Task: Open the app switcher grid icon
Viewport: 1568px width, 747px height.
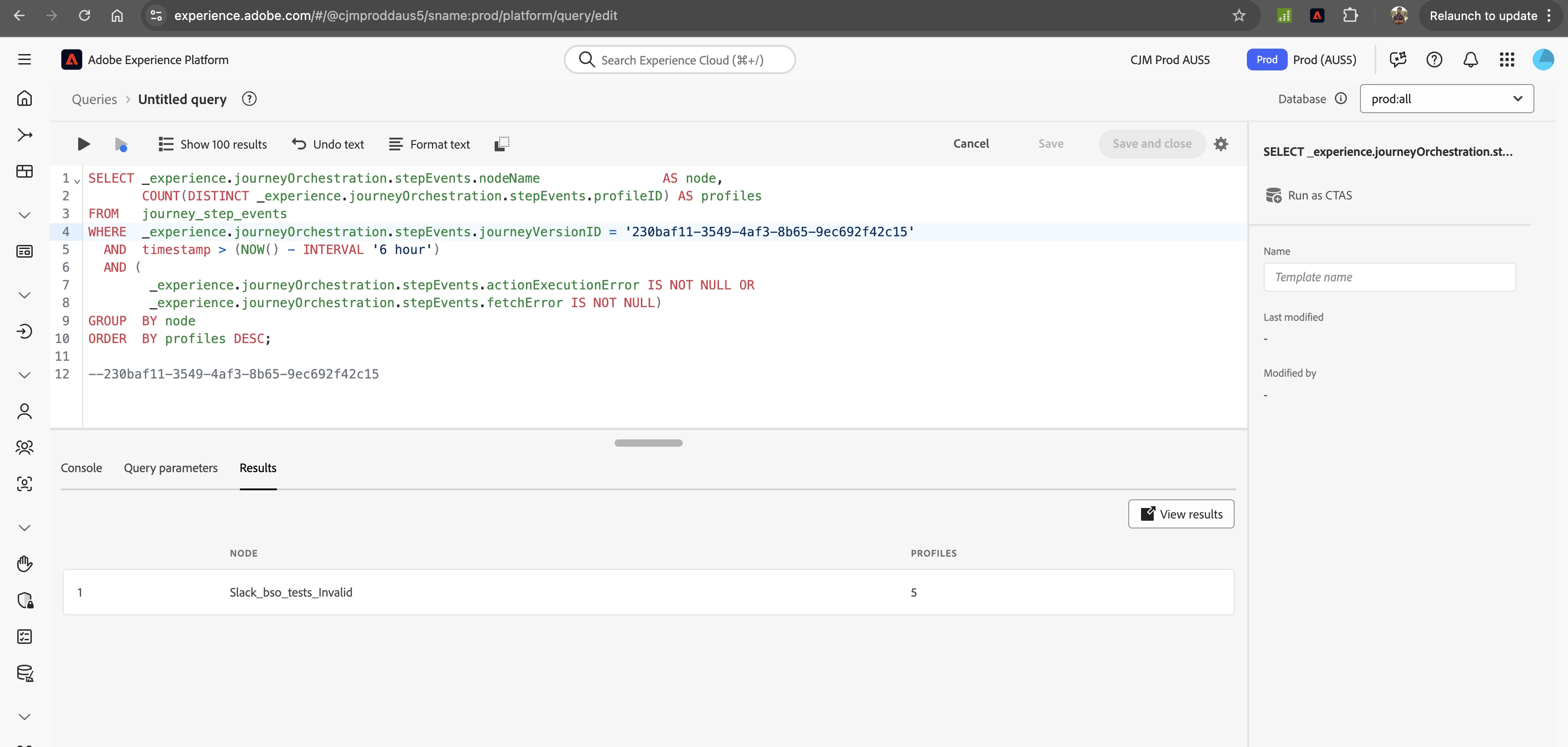Action: coord(1507,60)
